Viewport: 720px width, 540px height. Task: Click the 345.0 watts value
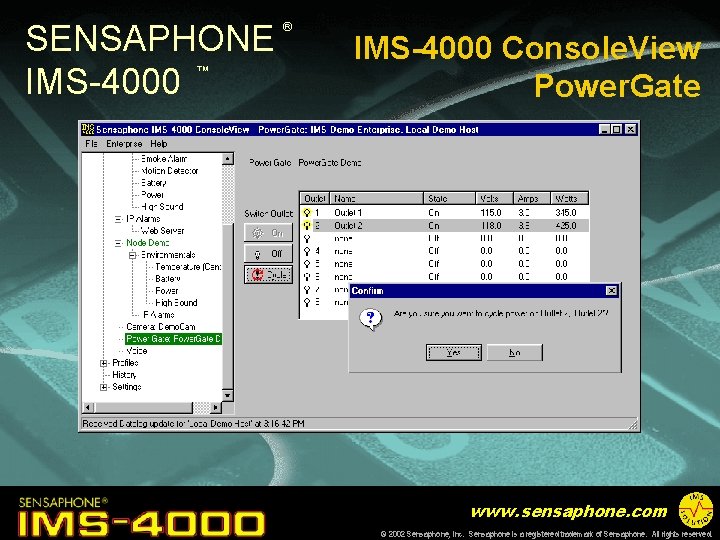pos(566,213)
